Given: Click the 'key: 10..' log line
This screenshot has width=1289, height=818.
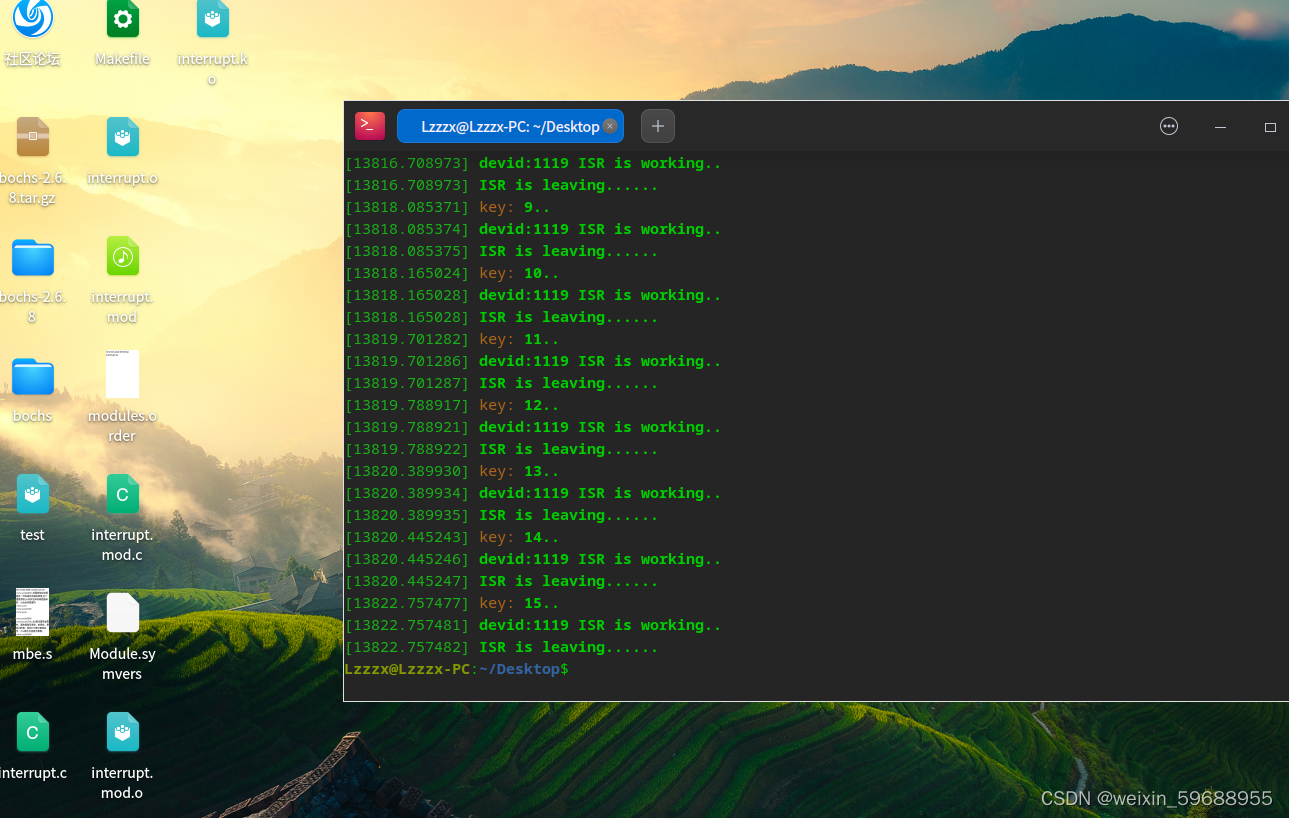Looking at the screenshot, I should (452, 273).
